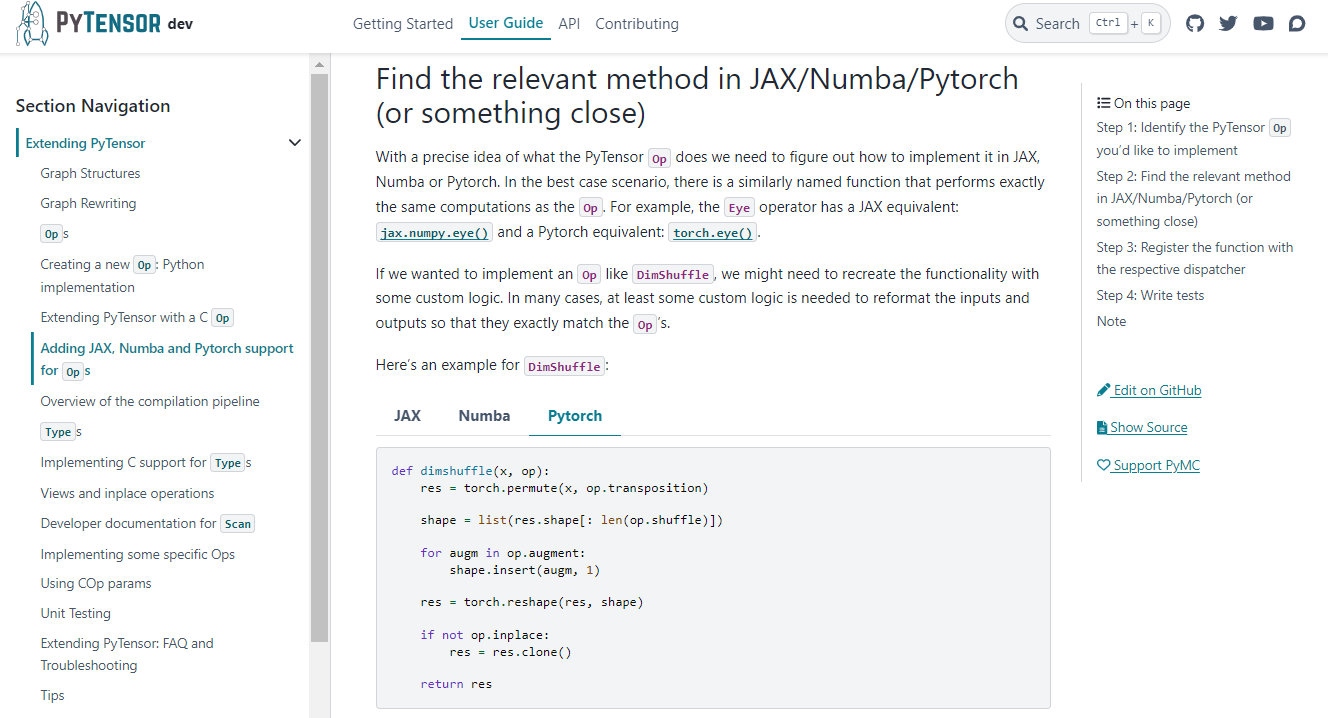Open the API navigation menu item

coord(569,23)
